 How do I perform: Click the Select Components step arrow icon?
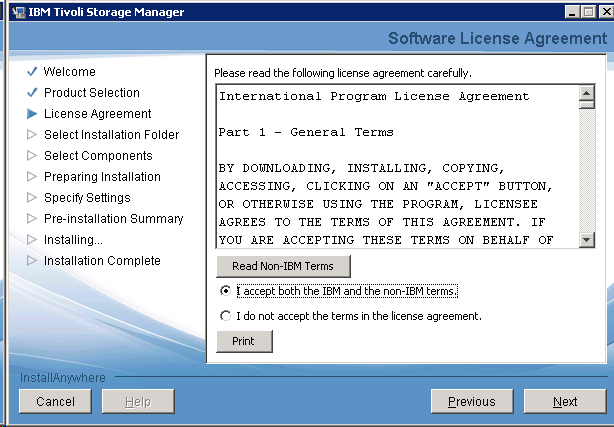click(x=32, y=156)
